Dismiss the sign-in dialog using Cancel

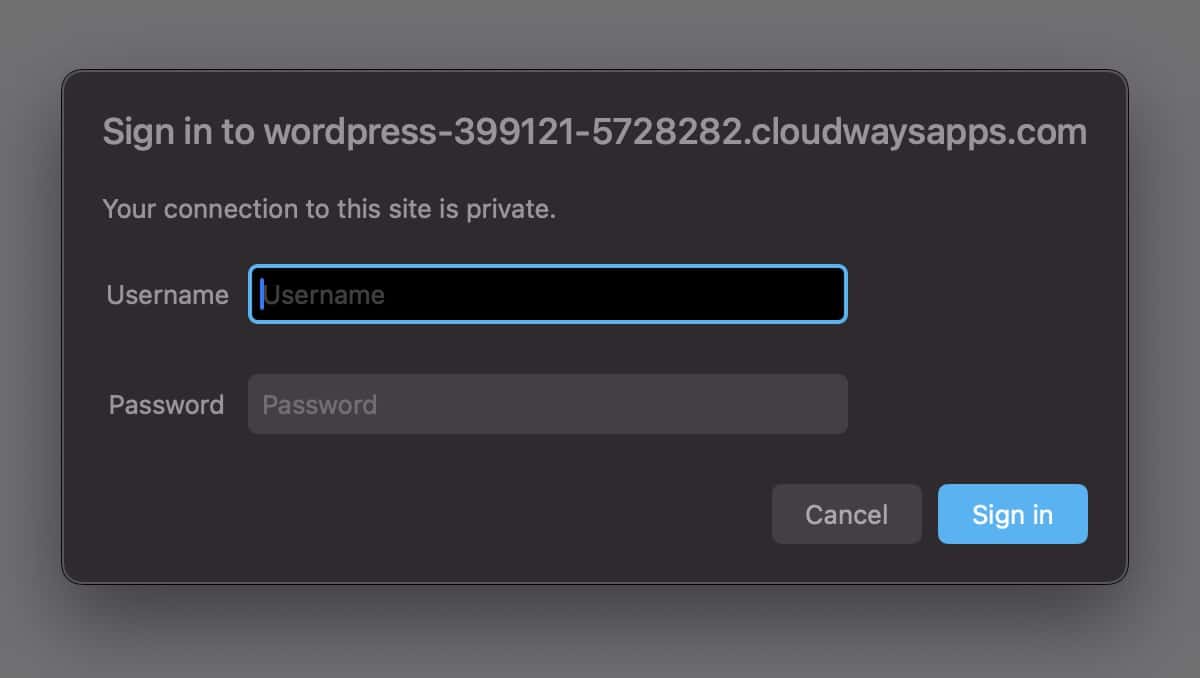point(846,514)
